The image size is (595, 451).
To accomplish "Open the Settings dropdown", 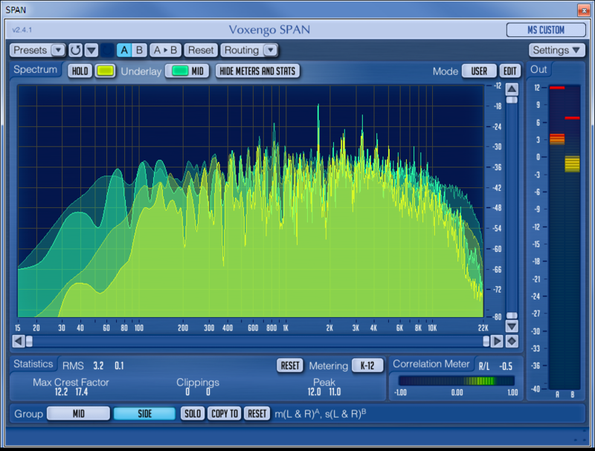I will tap(556, 50).
